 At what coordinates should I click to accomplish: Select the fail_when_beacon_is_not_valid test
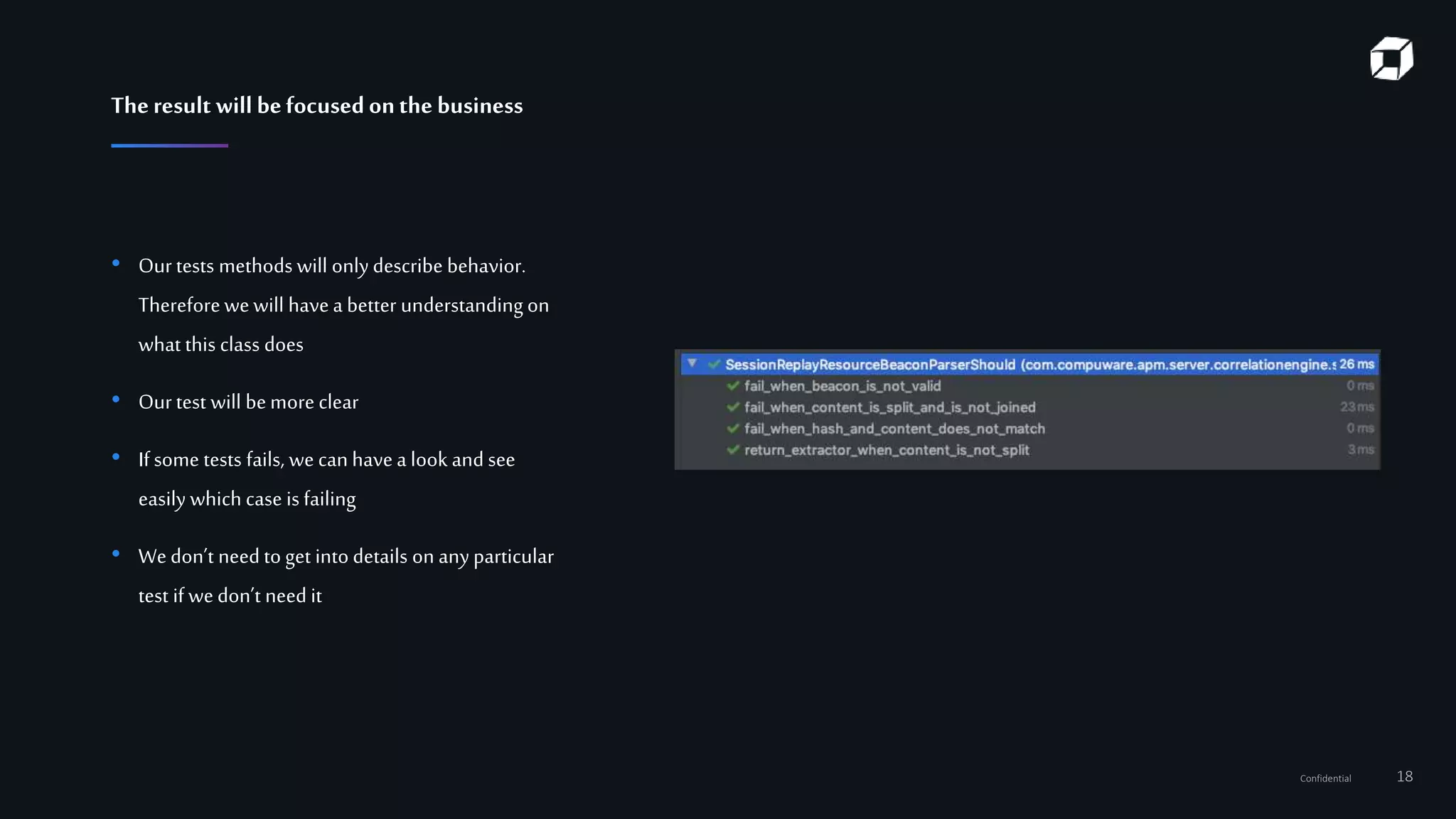click(x=842, y=386)
